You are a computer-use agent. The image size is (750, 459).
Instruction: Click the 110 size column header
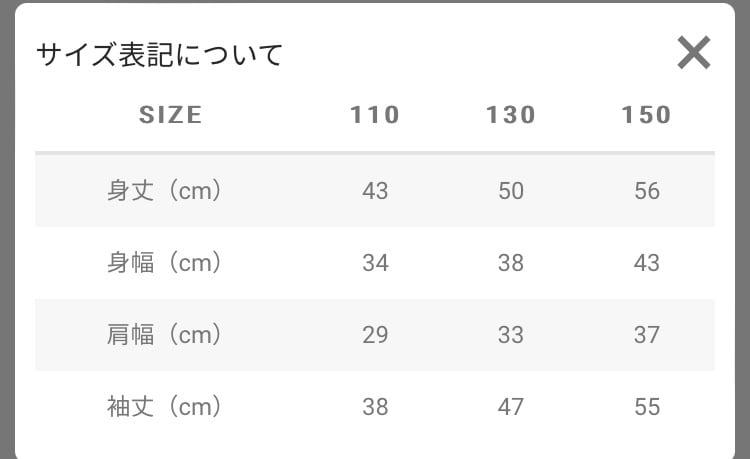(375, 115)
